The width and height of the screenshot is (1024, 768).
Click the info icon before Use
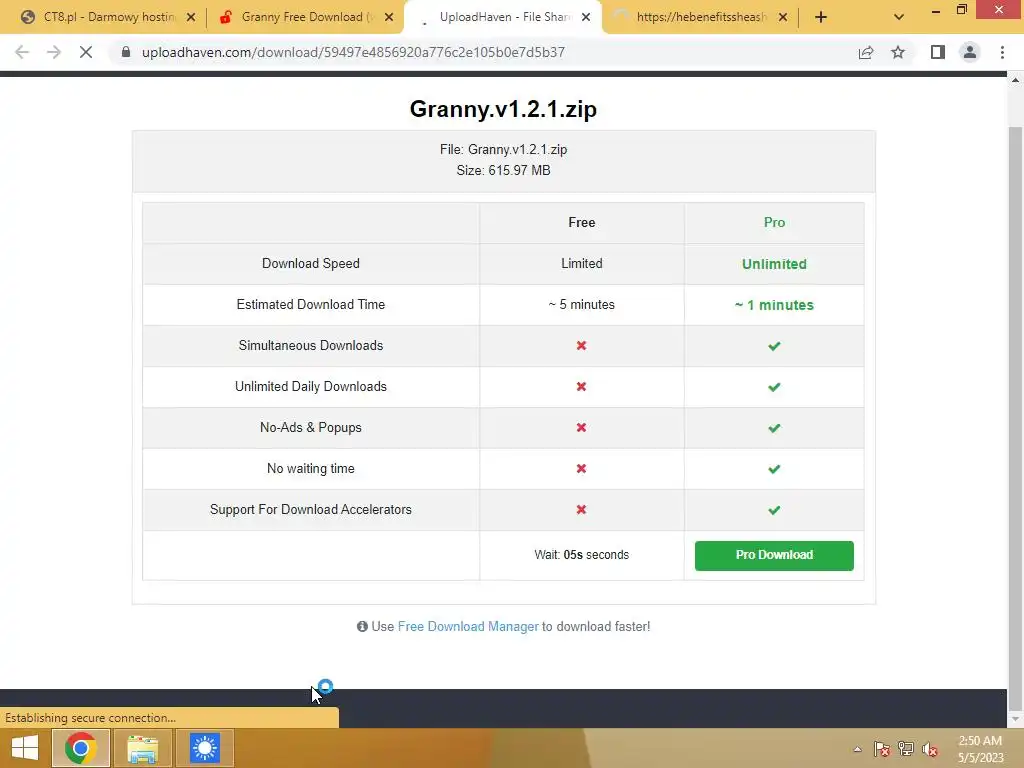(362, 626)
